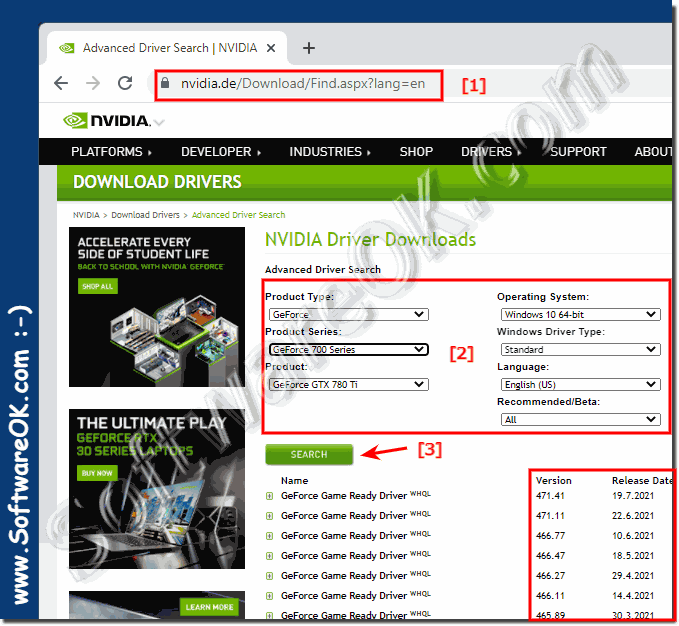Screen dimensions: 679x626
Task: Click version number 471.41
Action: pos(550,496)
